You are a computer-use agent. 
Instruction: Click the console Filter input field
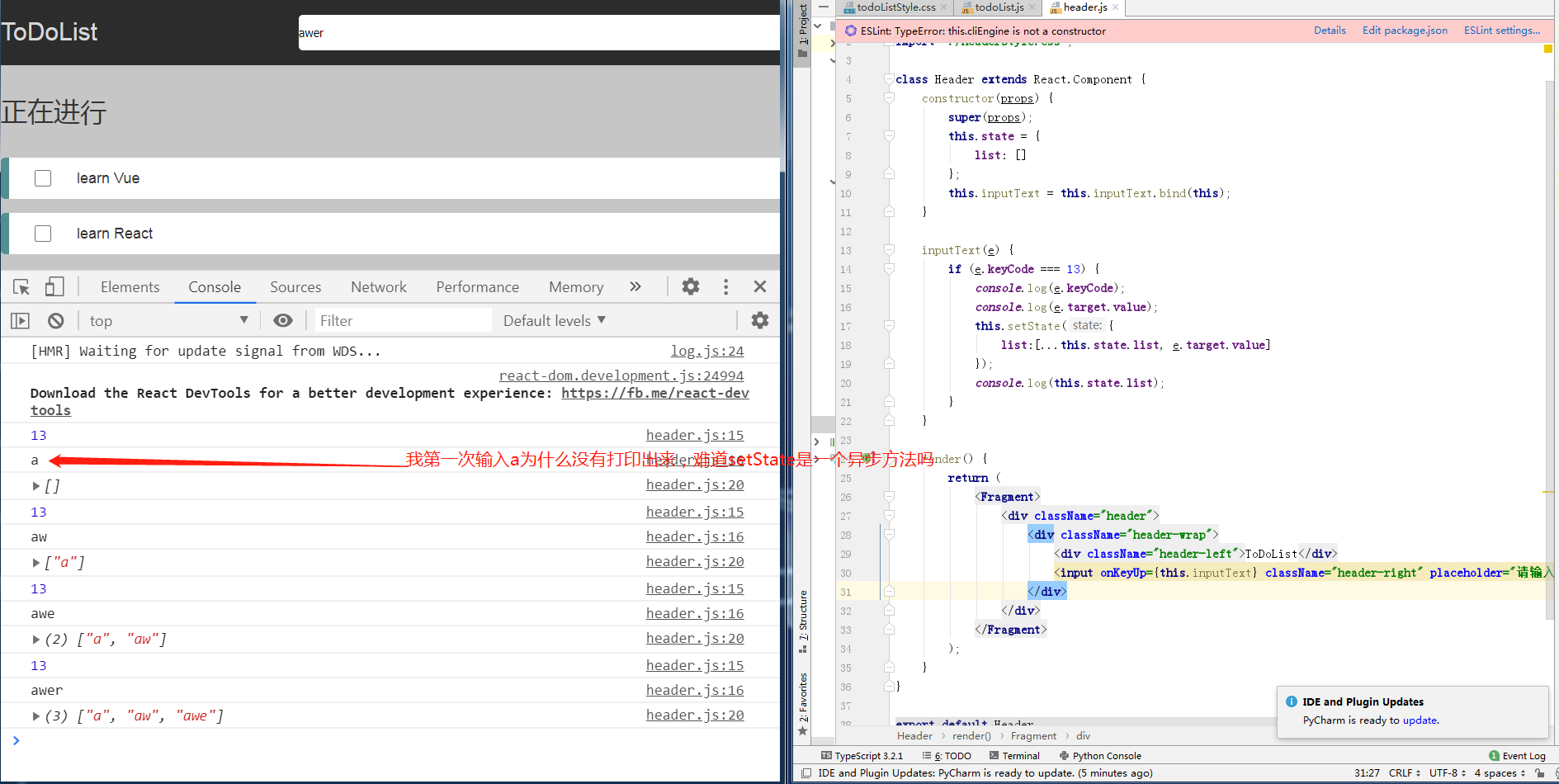pyautogui.click(x=403, y=321)
